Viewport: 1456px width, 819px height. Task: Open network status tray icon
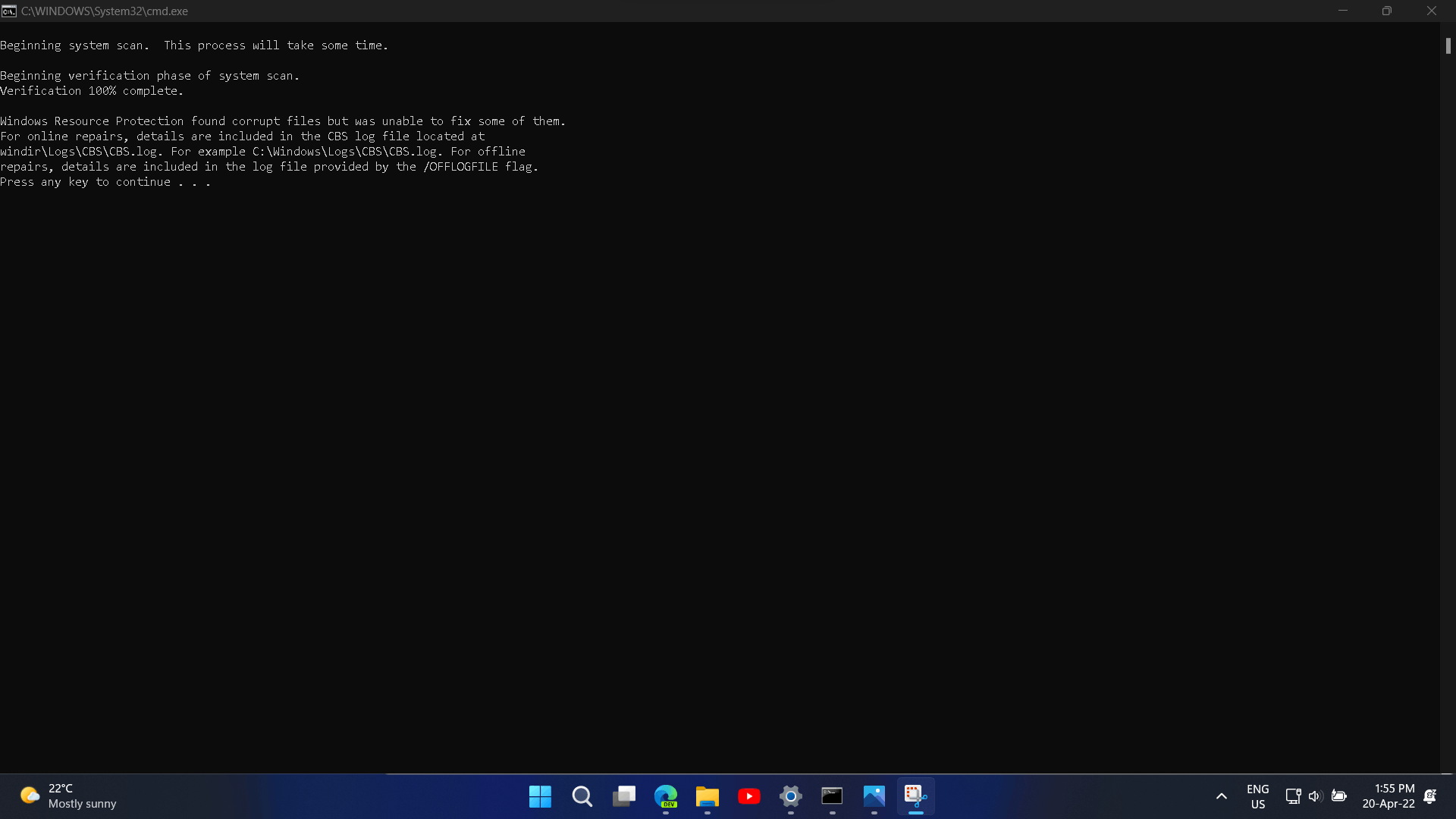tap(1293, 796)
